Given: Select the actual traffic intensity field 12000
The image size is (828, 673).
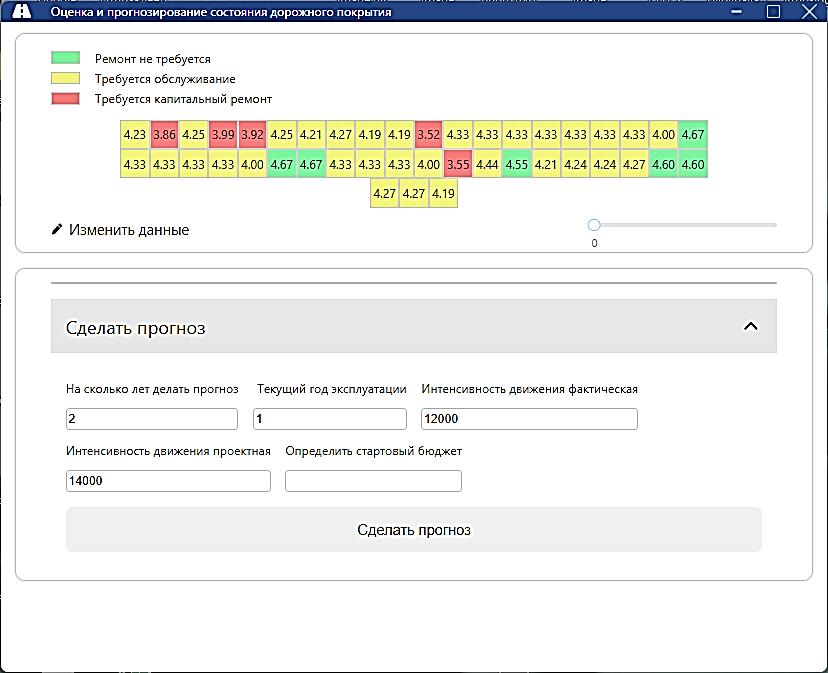Looking at the screenshot, I should pos(529,419).
